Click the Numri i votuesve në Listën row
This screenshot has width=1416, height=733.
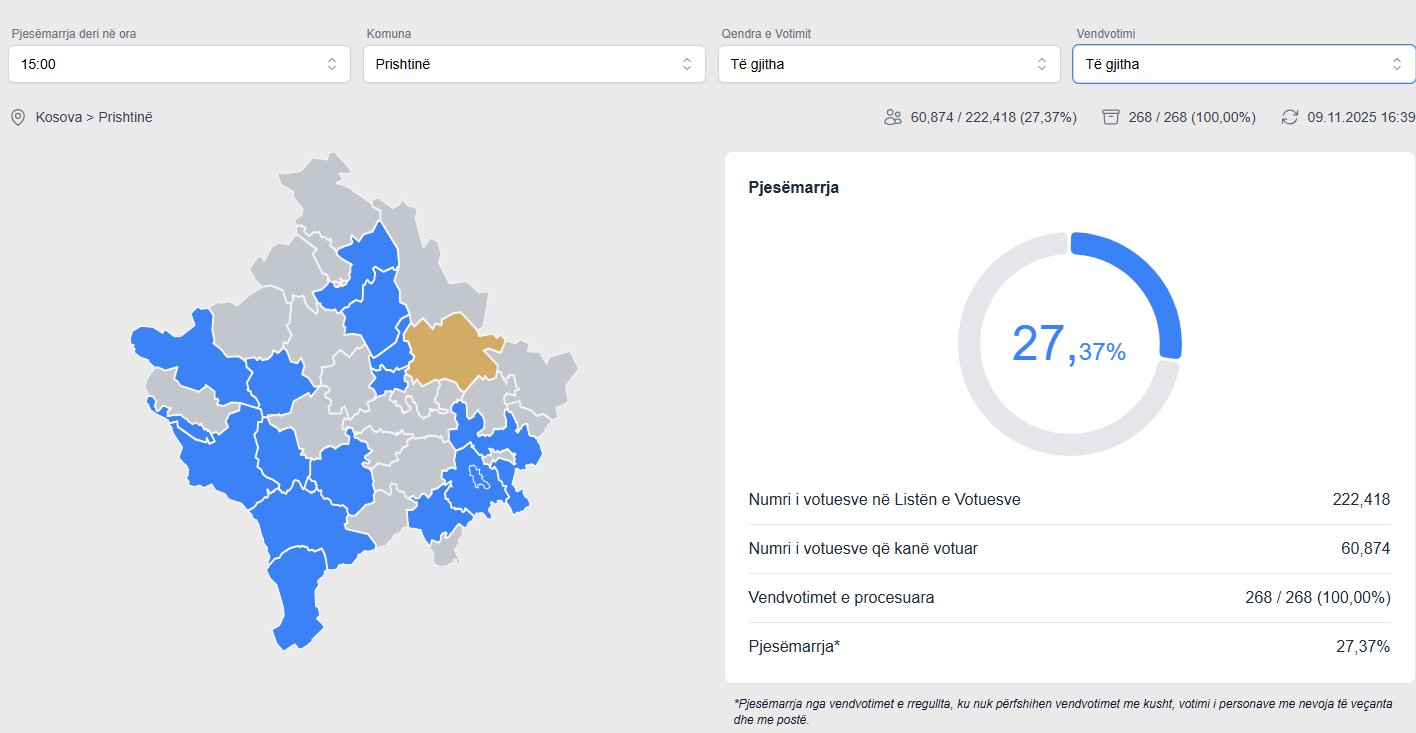click(x=1068, y=499)
